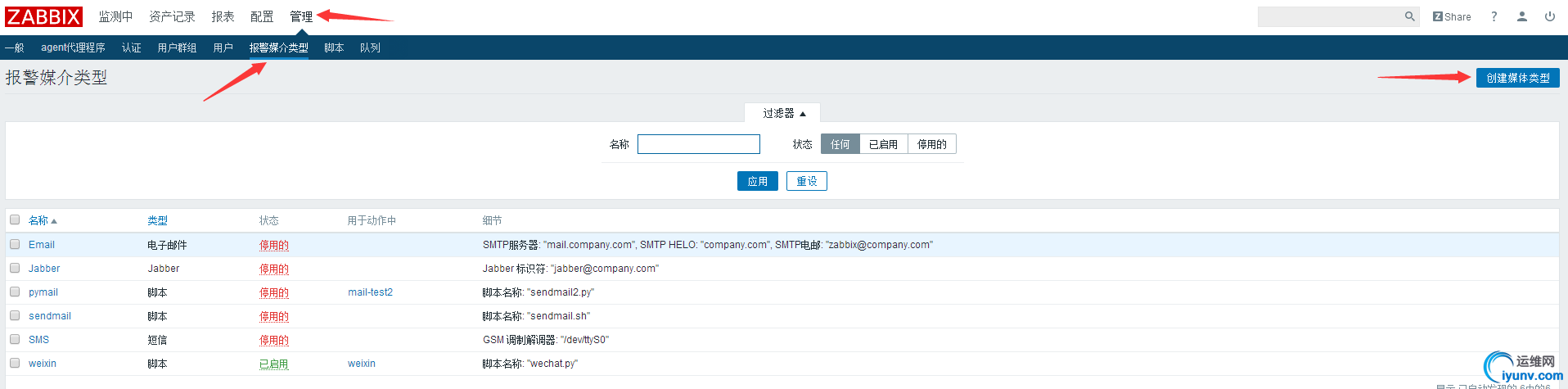Go to the 一般 submenu
Screen dimensions: 1568x389
click(x=15, y=47)
